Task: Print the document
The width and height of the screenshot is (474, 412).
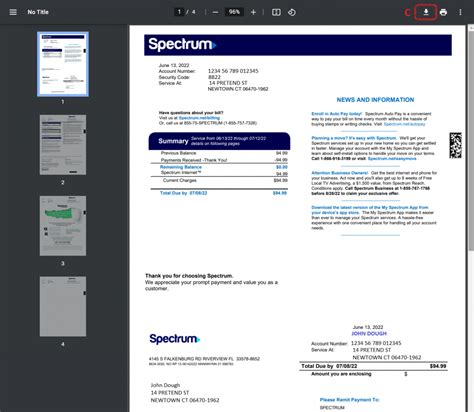Action: point(443,12)
